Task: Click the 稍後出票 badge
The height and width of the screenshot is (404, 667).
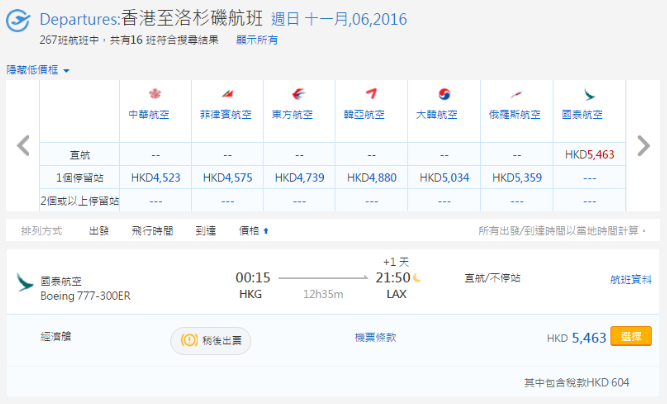Action: pyautogui.click(x=211, y=341)
